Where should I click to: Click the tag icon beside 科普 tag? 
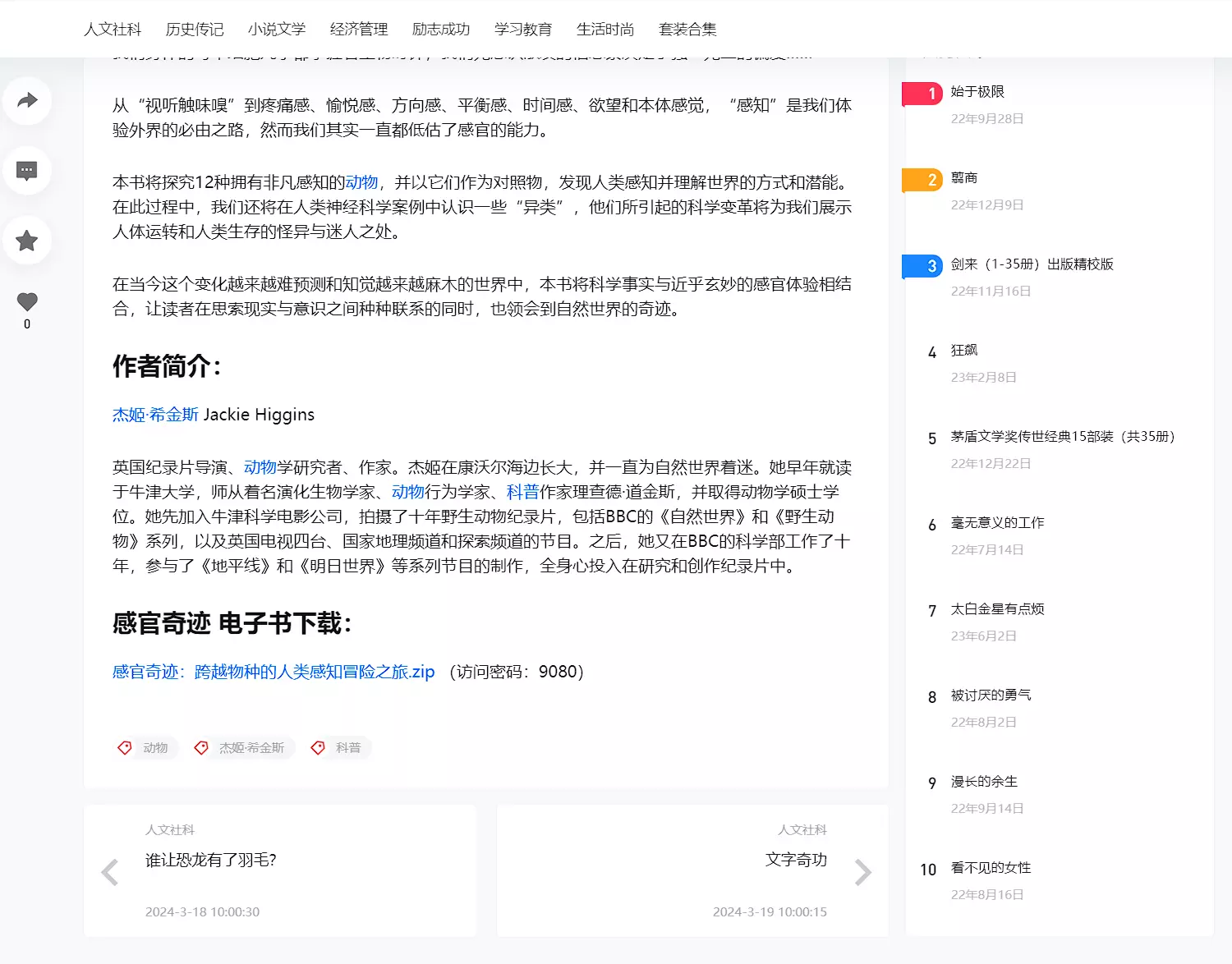point(318,747)
